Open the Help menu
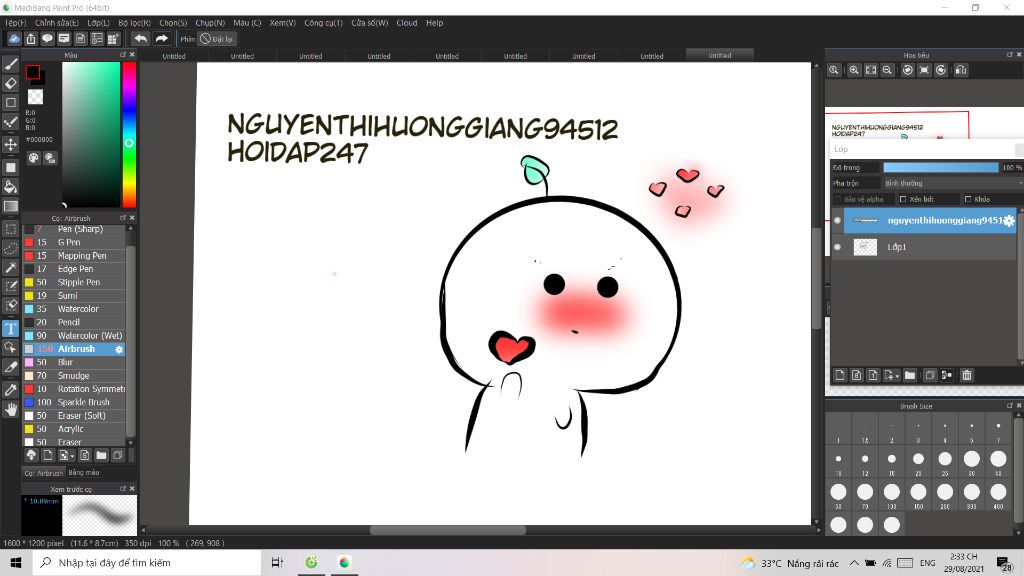Screen dimensions: 1024x576 (x=434, y=23)
